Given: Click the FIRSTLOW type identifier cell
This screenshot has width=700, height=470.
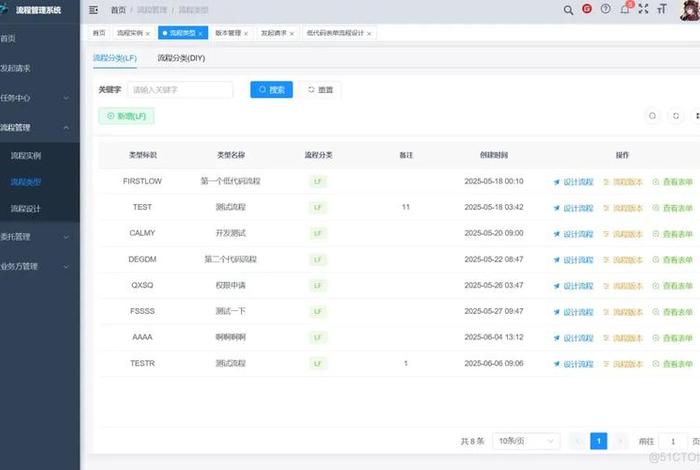Looking at the screenshot, I should (x=142, y=181).
